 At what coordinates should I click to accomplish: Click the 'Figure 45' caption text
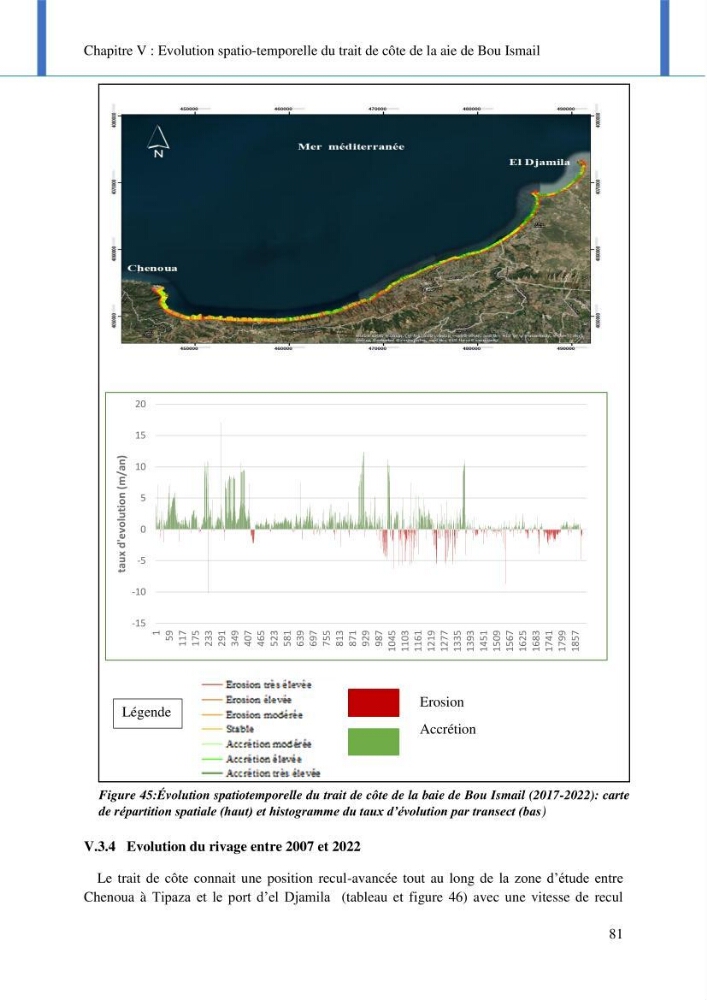tap(363, 804)
